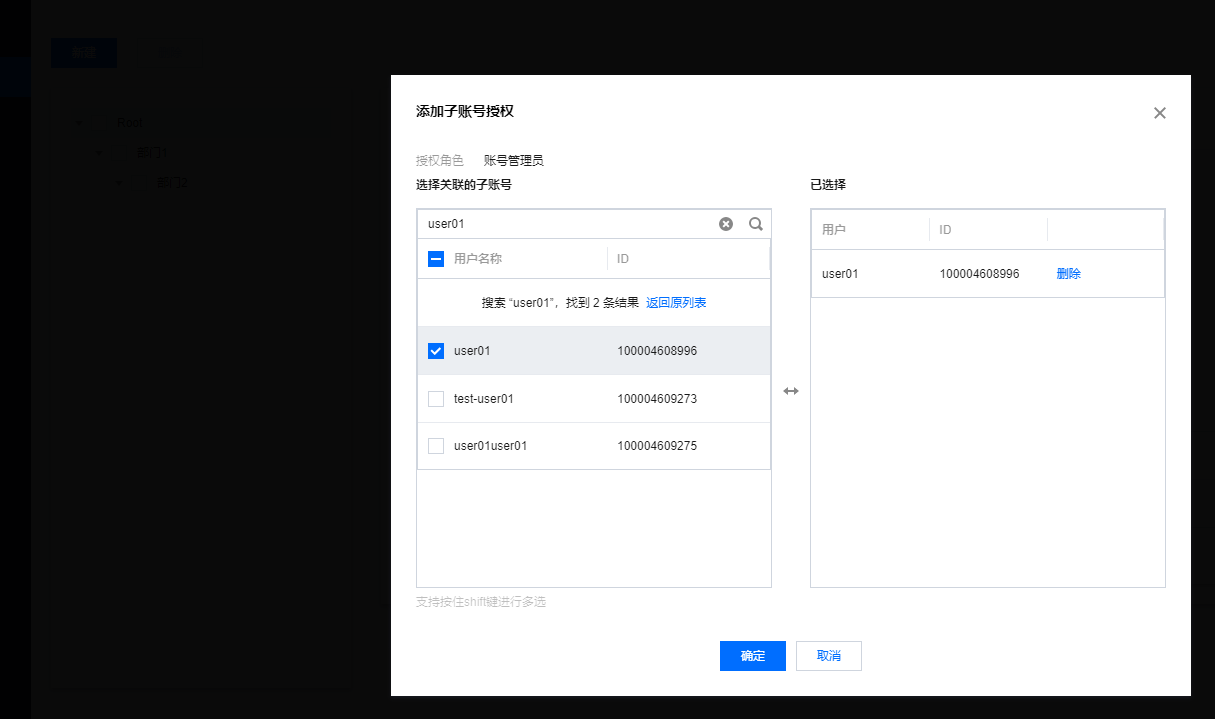Tick the user01user01 checkbox
This screenshot has height=719, width=1215.
pos(436,446)
